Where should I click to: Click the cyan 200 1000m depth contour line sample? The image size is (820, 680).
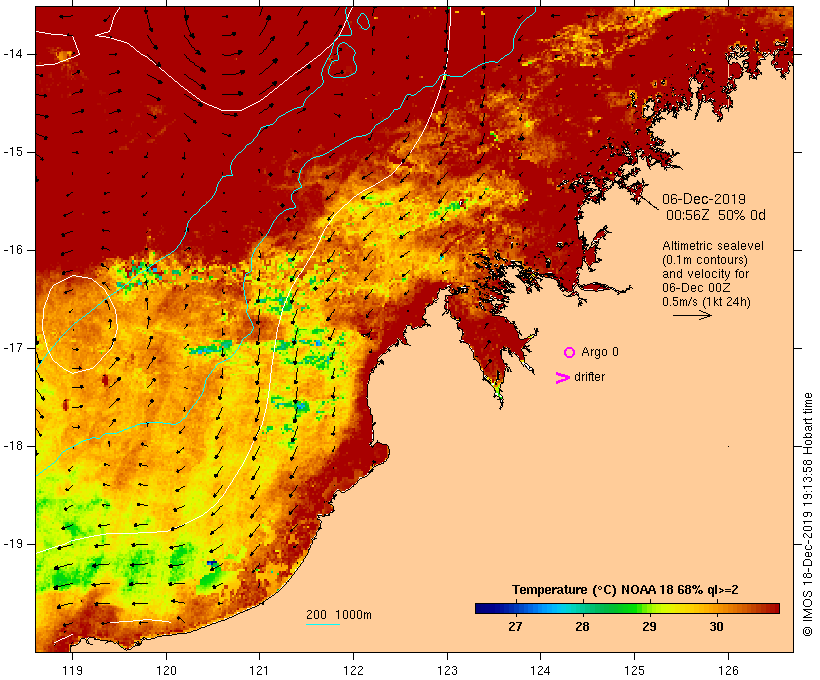[323, 624]
